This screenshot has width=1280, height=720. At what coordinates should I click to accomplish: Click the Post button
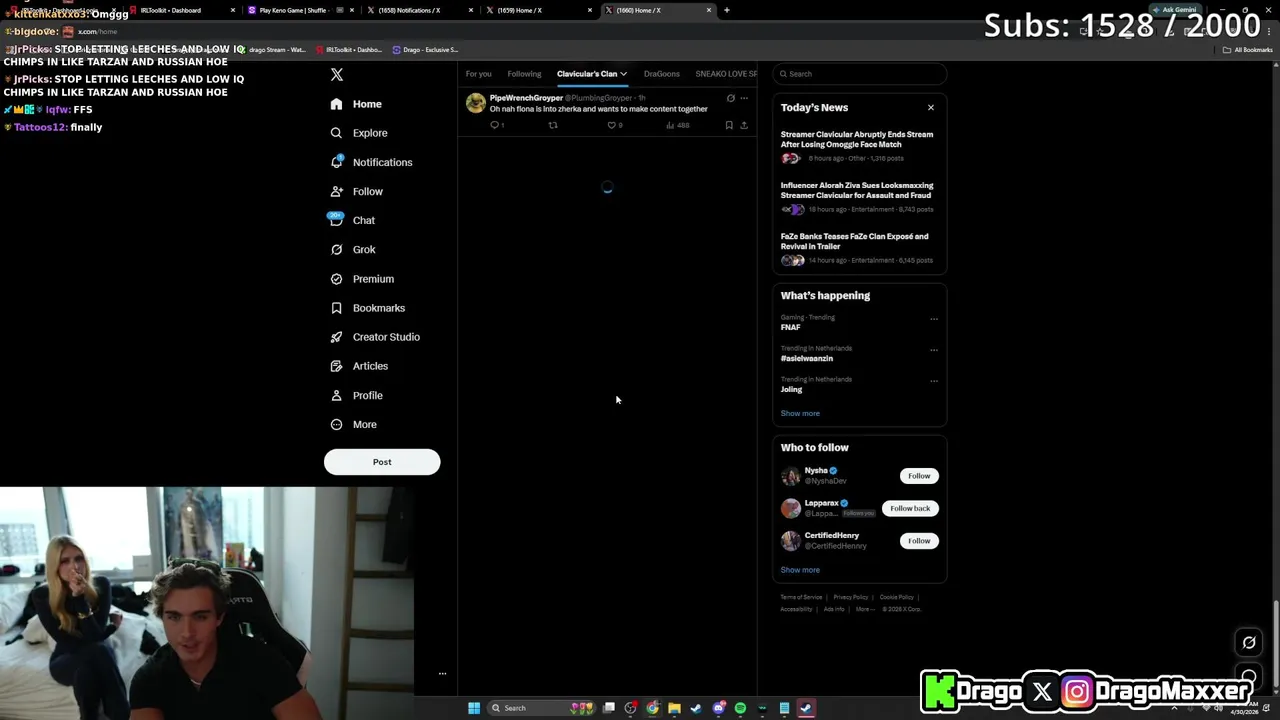(382, 462)
